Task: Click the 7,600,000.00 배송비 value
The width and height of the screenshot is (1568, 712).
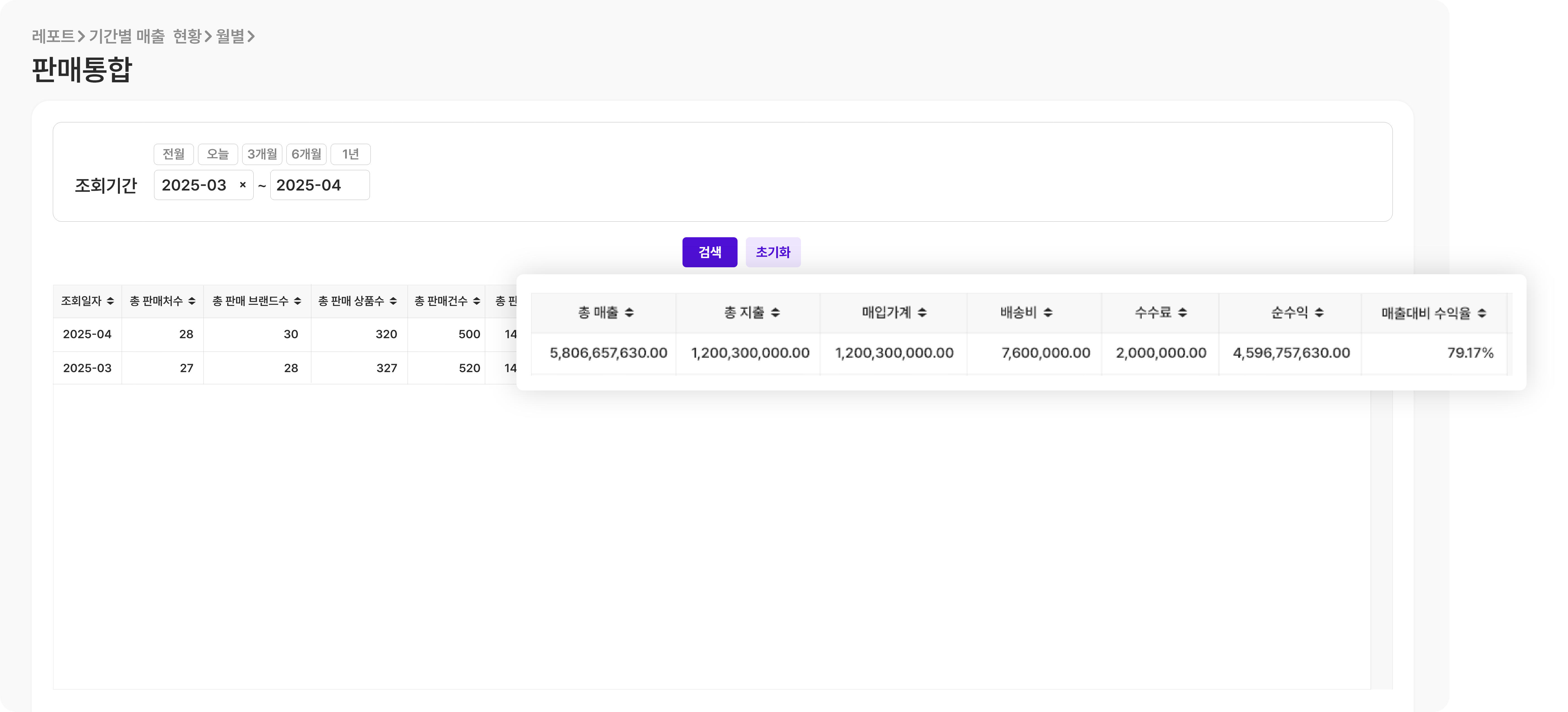Action: [x=1046, y=353]
